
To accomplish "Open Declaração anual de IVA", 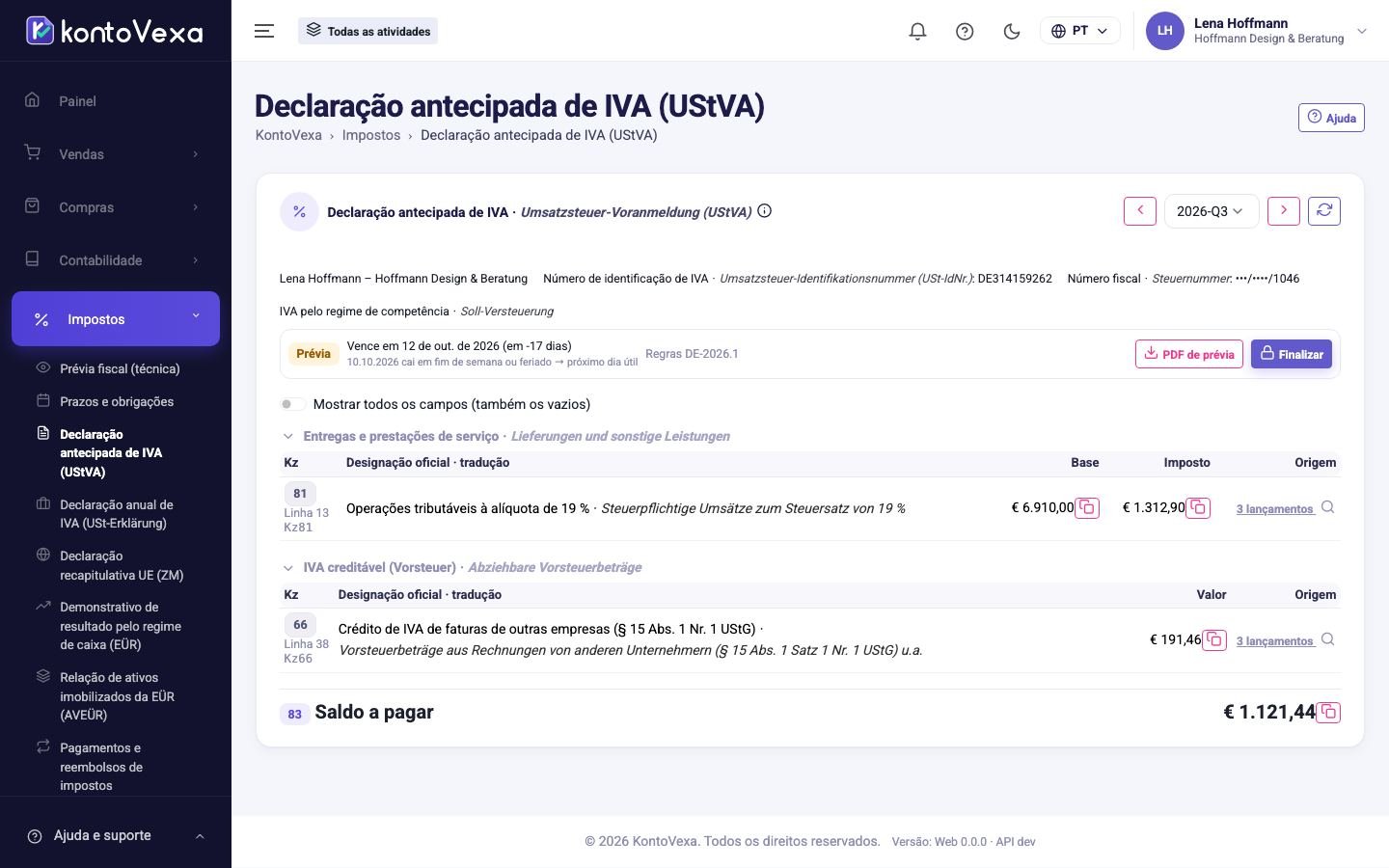I will pos(116,514).
